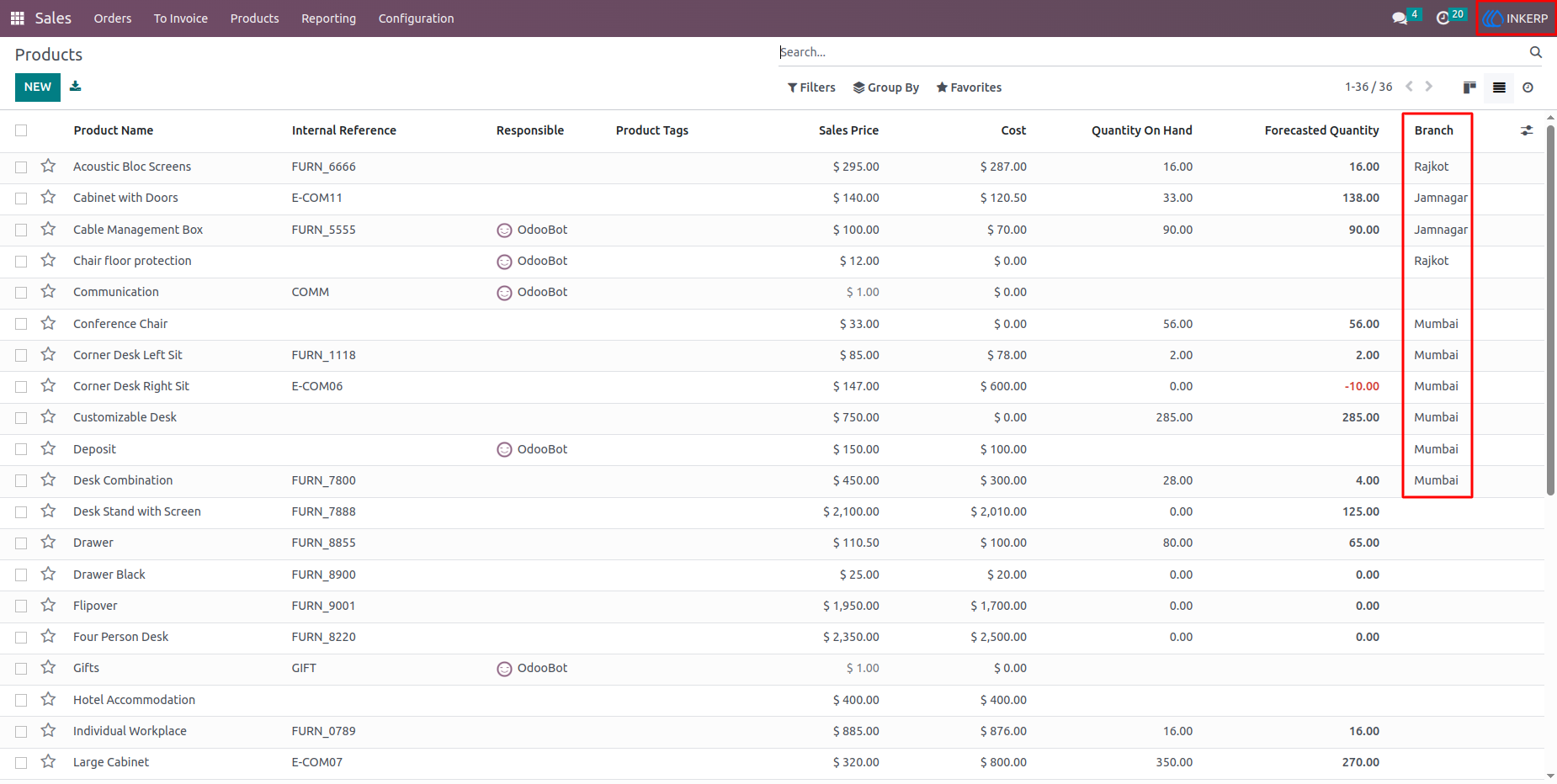Image resolution: width=1557 pixels, height=784 pixels.
Task: Open the INKERP user menu
Action: (x=1516, y=18)
